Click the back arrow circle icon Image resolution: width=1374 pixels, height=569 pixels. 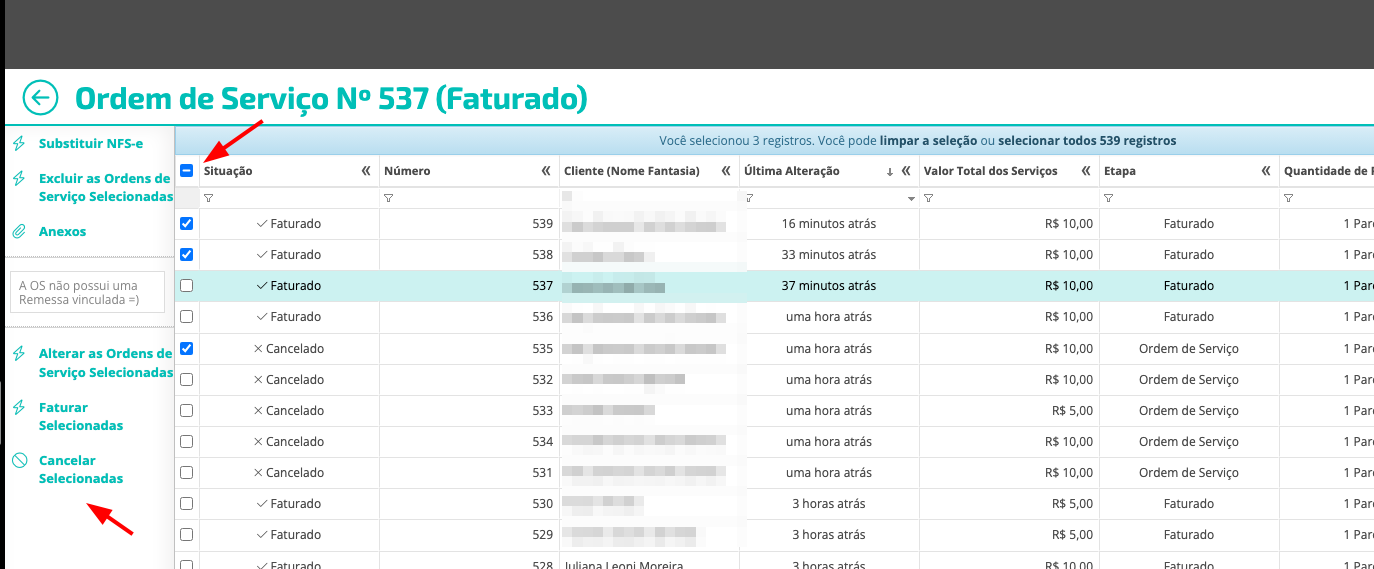[40, 98]
